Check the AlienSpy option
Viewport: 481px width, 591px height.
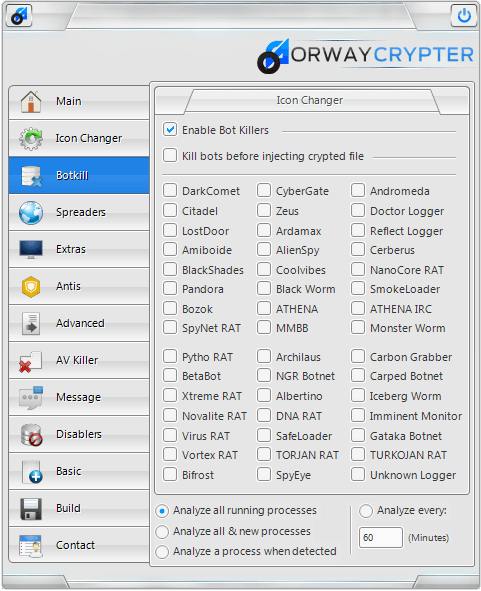[x=264, y=249]
